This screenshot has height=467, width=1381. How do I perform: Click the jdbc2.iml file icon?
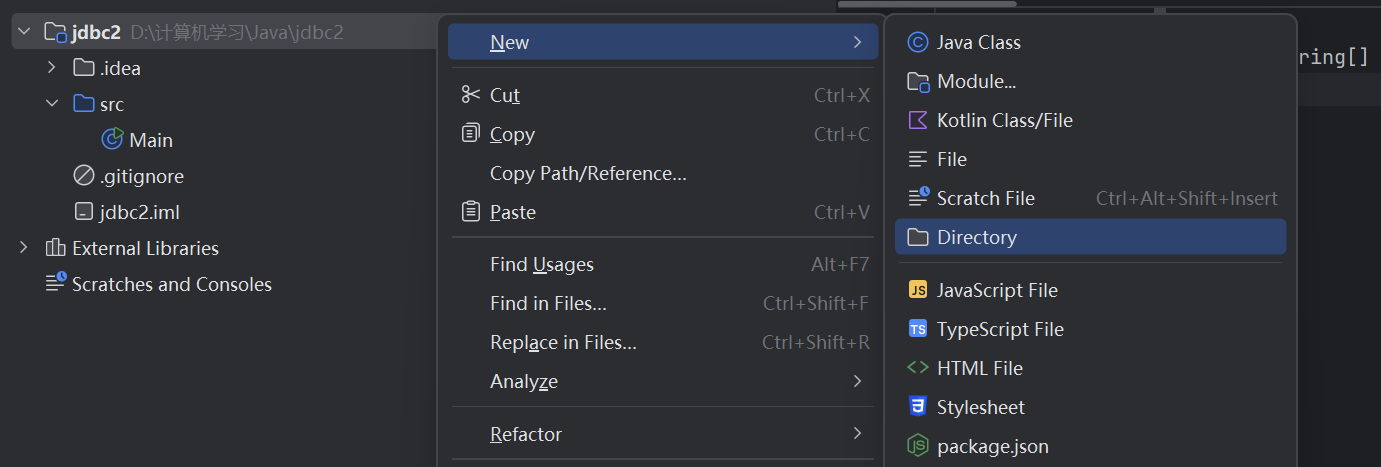pos(84,212)
